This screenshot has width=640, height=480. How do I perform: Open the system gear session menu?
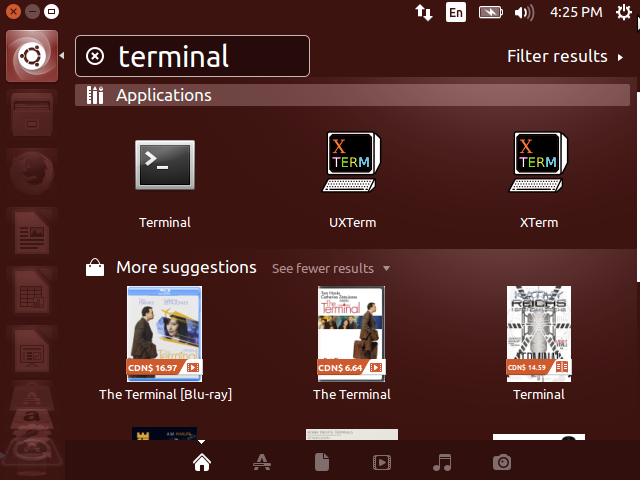point(624,13)
